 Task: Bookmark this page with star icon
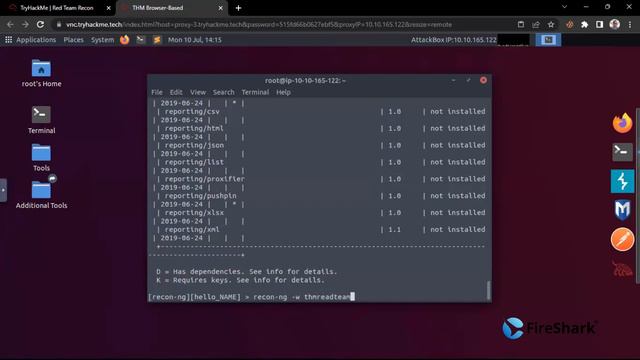(x=551, y=24)
